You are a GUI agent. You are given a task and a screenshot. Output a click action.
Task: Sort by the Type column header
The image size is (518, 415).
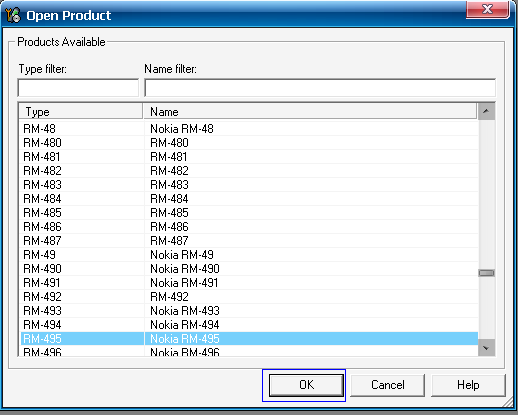pyautogui.click(x=81, y=111)
